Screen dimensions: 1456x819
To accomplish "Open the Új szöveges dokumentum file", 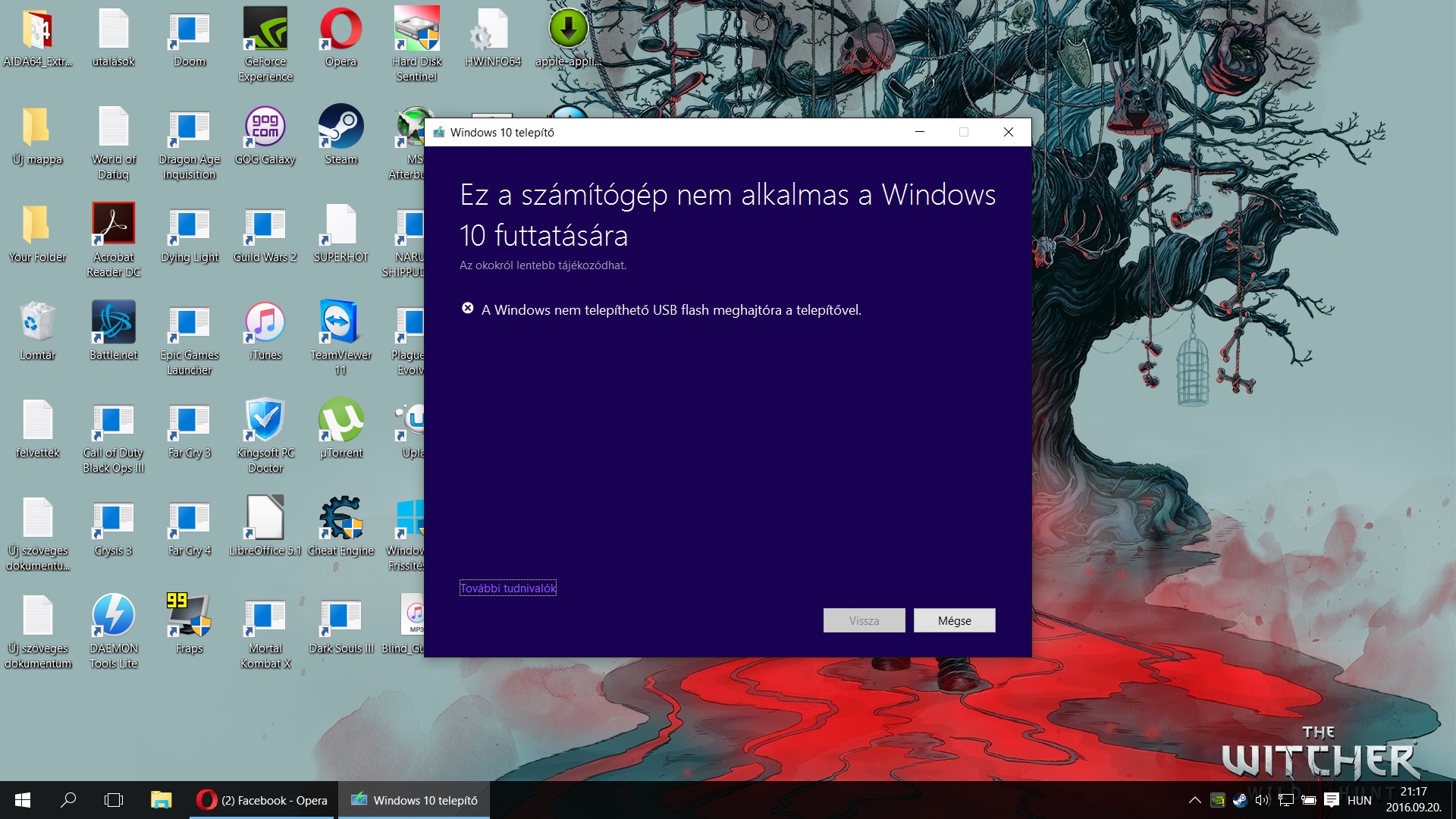I will [37, 631].
